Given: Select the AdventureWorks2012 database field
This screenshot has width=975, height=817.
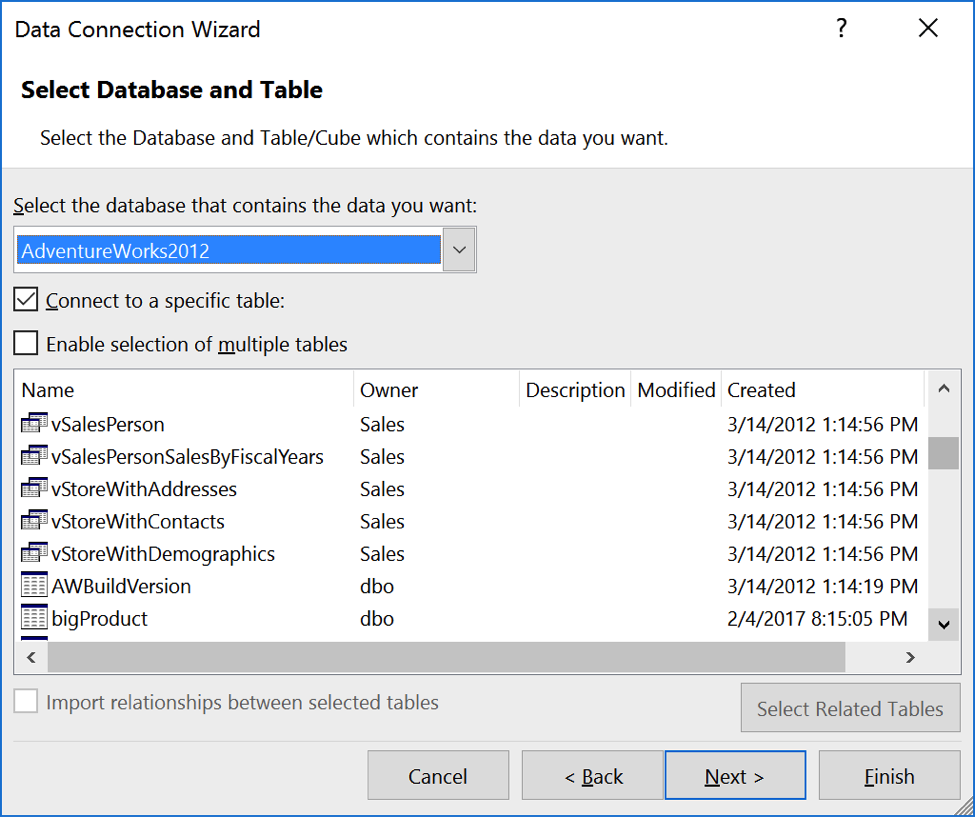Looking at the screenshot, I should [229, 250].
